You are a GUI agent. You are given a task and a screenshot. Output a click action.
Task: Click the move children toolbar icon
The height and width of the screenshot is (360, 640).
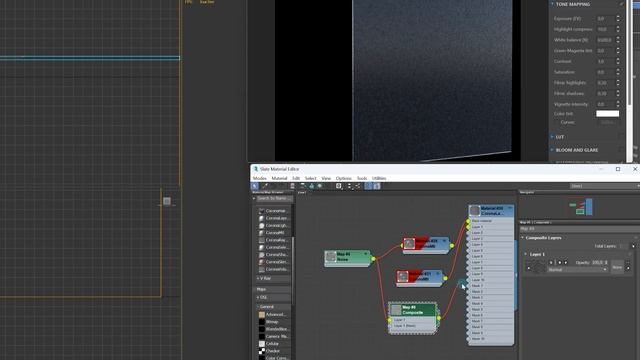(x=302, y=186)
